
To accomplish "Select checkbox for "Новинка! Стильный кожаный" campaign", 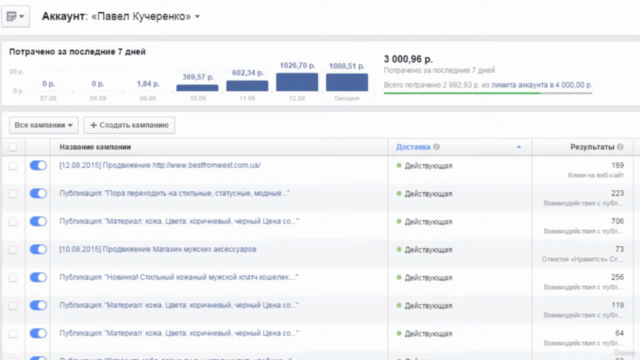I will pos(13,278).
